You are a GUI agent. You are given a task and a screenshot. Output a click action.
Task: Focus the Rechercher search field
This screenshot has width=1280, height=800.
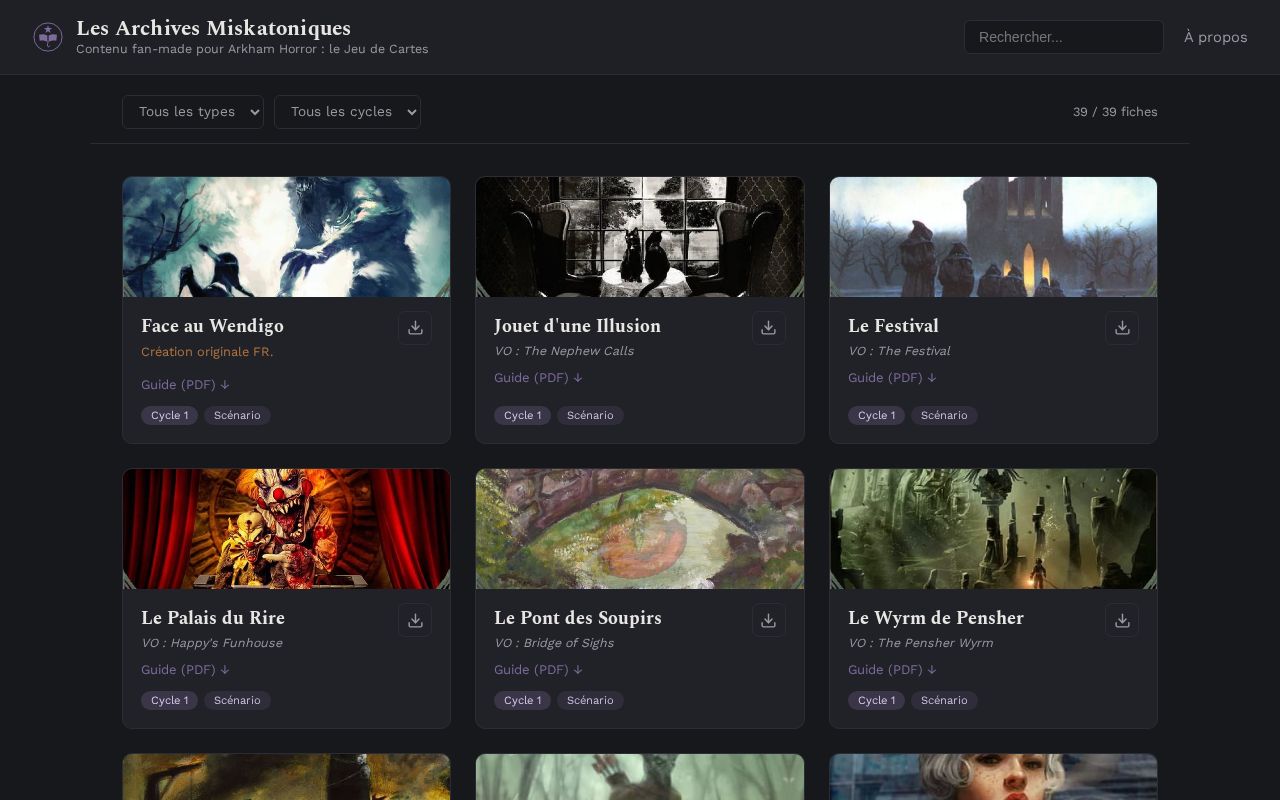[x=1064, y=37]
